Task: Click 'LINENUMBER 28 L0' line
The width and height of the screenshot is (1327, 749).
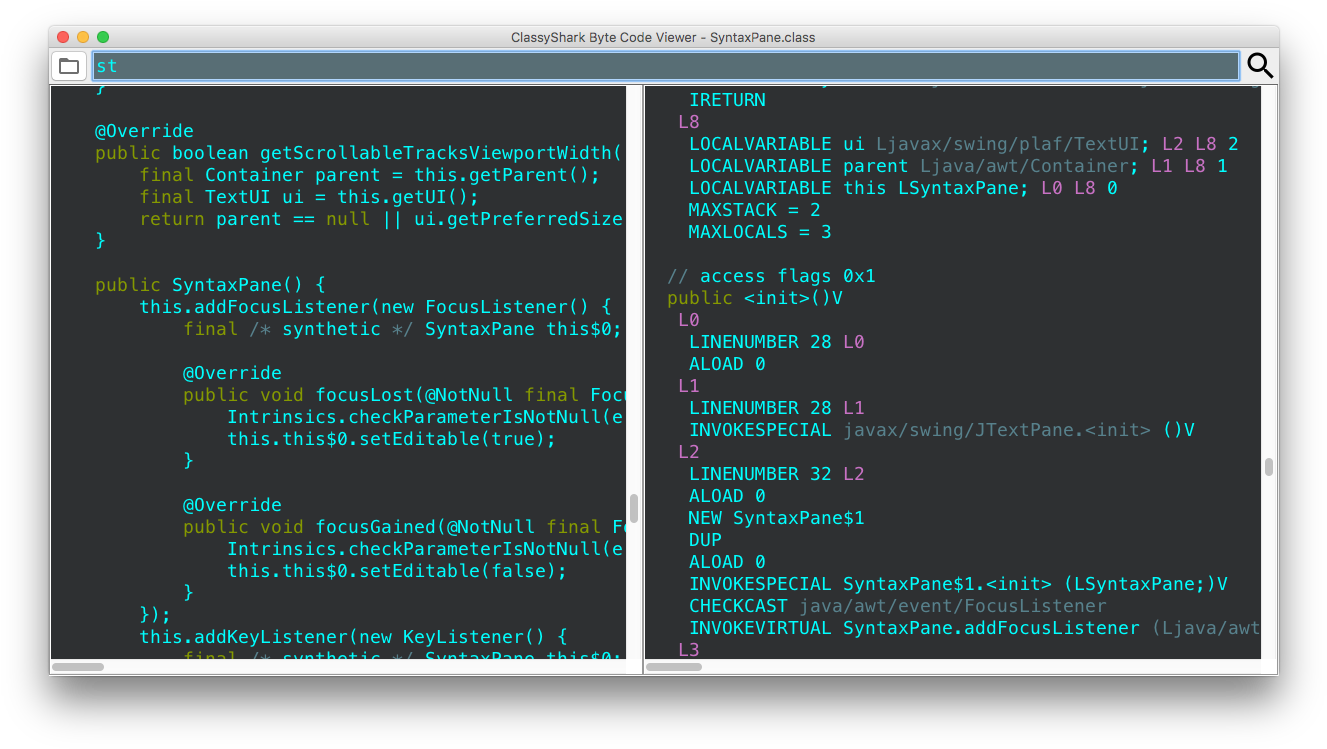Action: click(x=776, y=342)
